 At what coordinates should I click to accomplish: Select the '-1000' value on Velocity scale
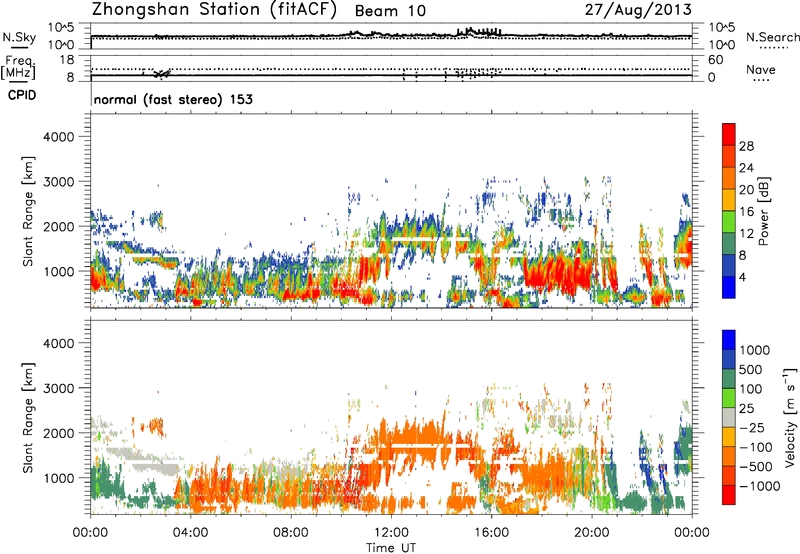(759, 486)
